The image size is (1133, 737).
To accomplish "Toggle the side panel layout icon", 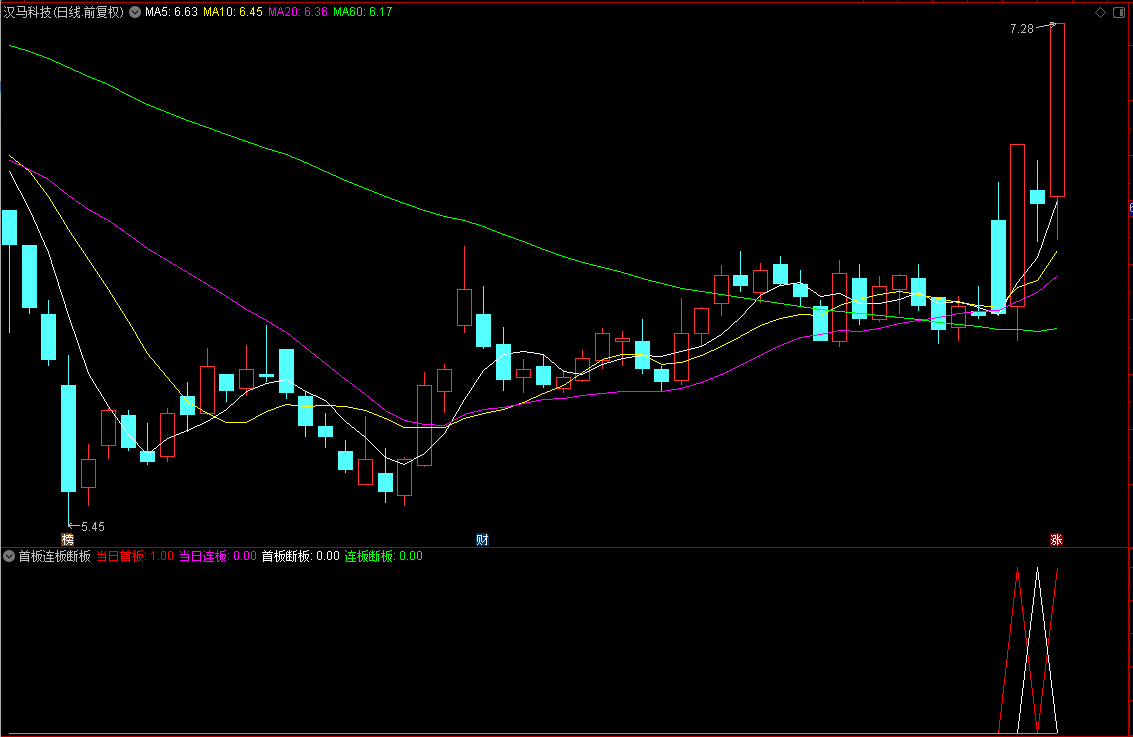I will point(1119,12).
